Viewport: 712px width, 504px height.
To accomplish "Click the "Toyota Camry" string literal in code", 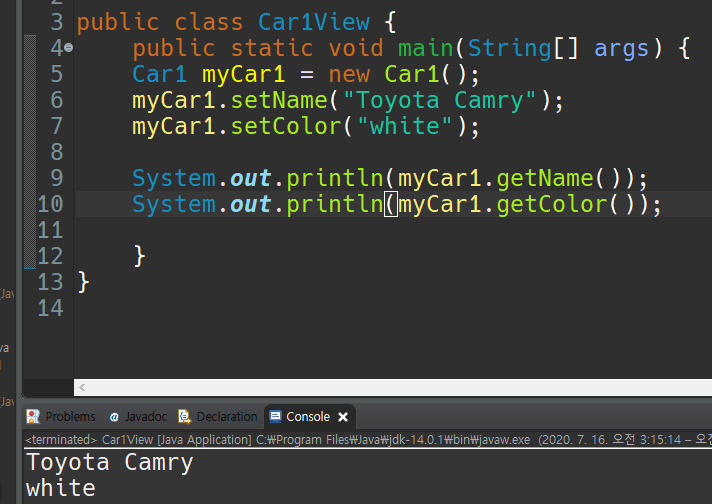I will click(440, 100).
